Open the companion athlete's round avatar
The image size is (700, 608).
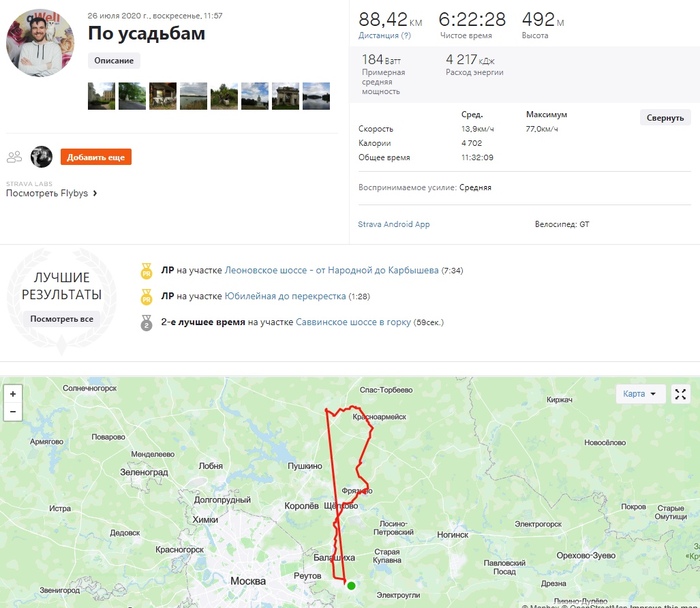coord(42,157)
